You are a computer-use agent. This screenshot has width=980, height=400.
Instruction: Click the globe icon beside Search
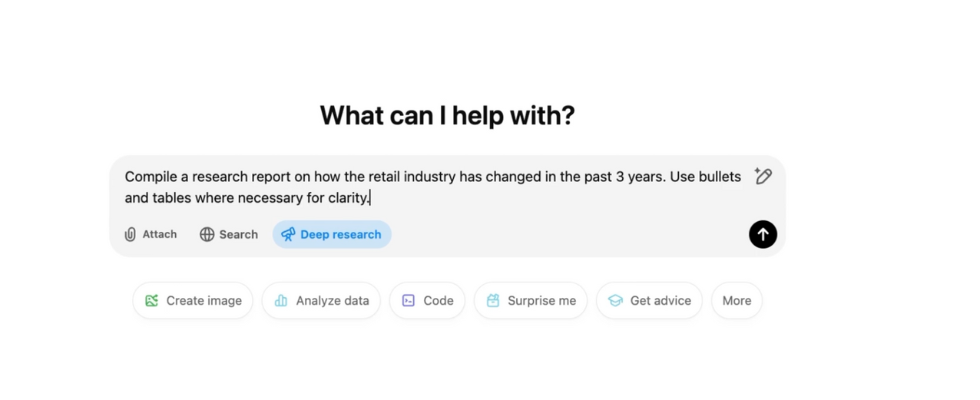(x=207, y=234)
